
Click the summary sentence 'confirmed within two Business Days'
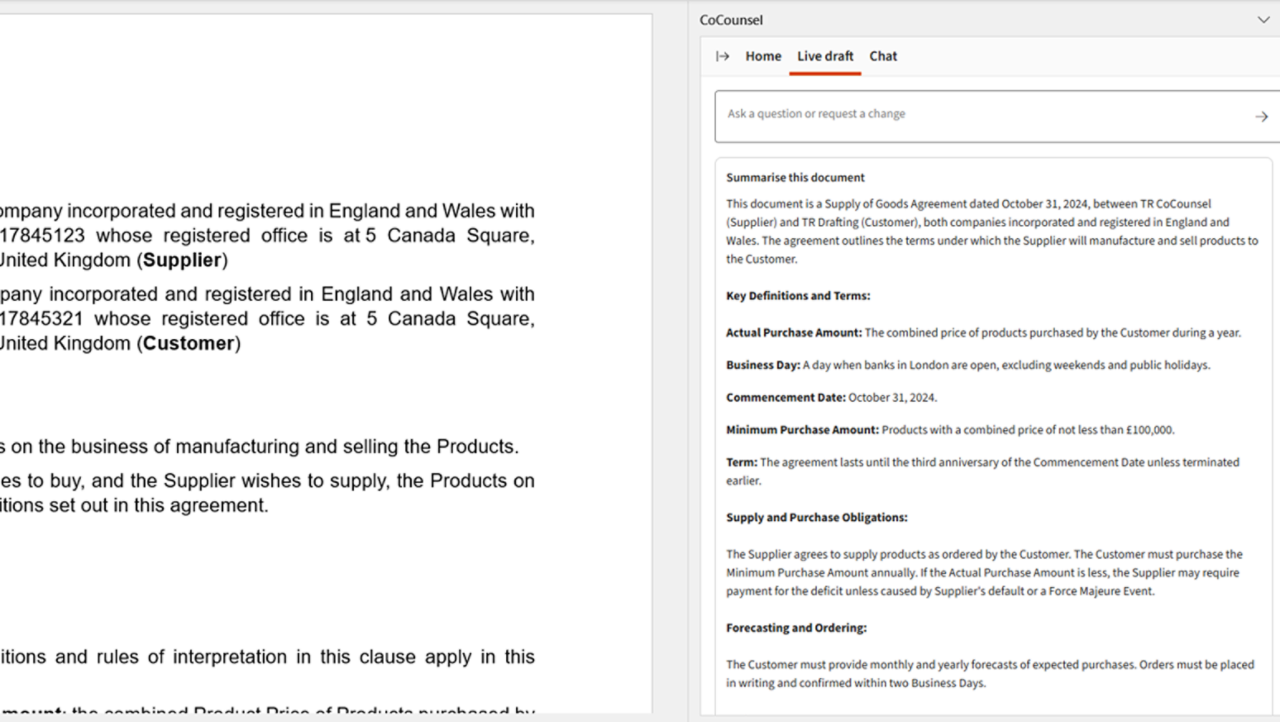coord(990,674)
